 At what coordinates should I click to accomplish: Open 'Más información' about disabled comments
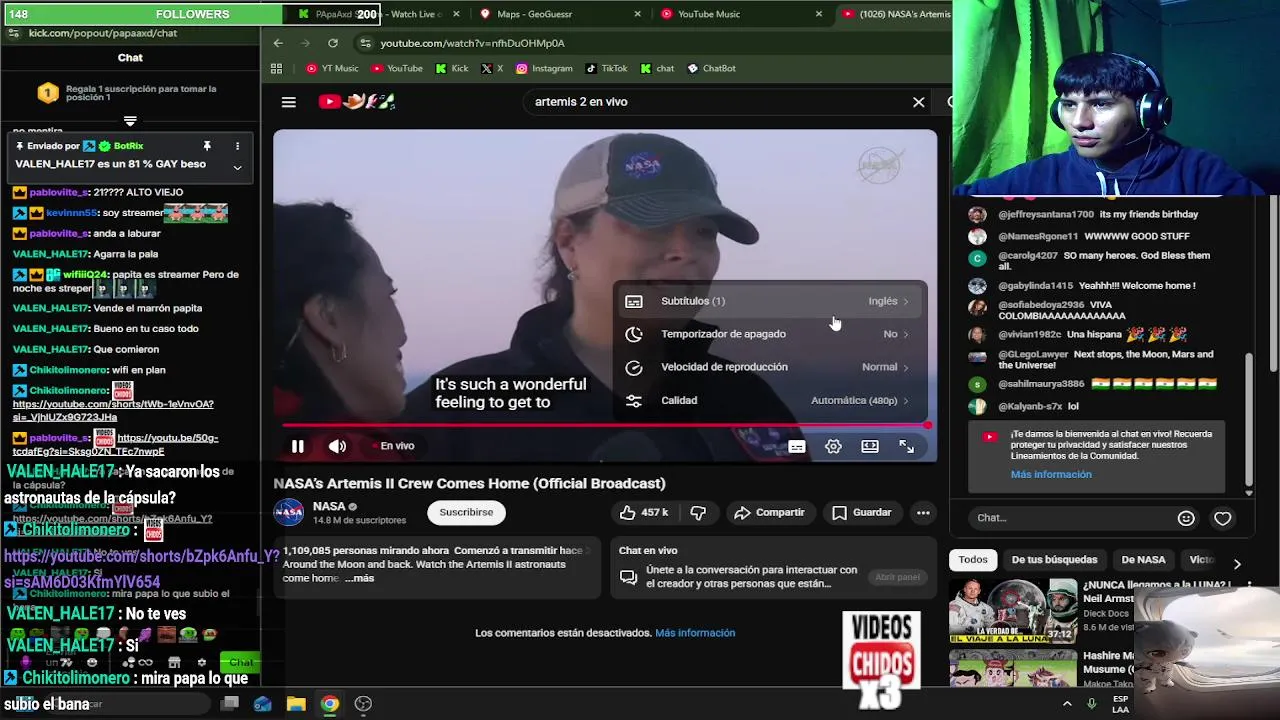tap(695, 633)
